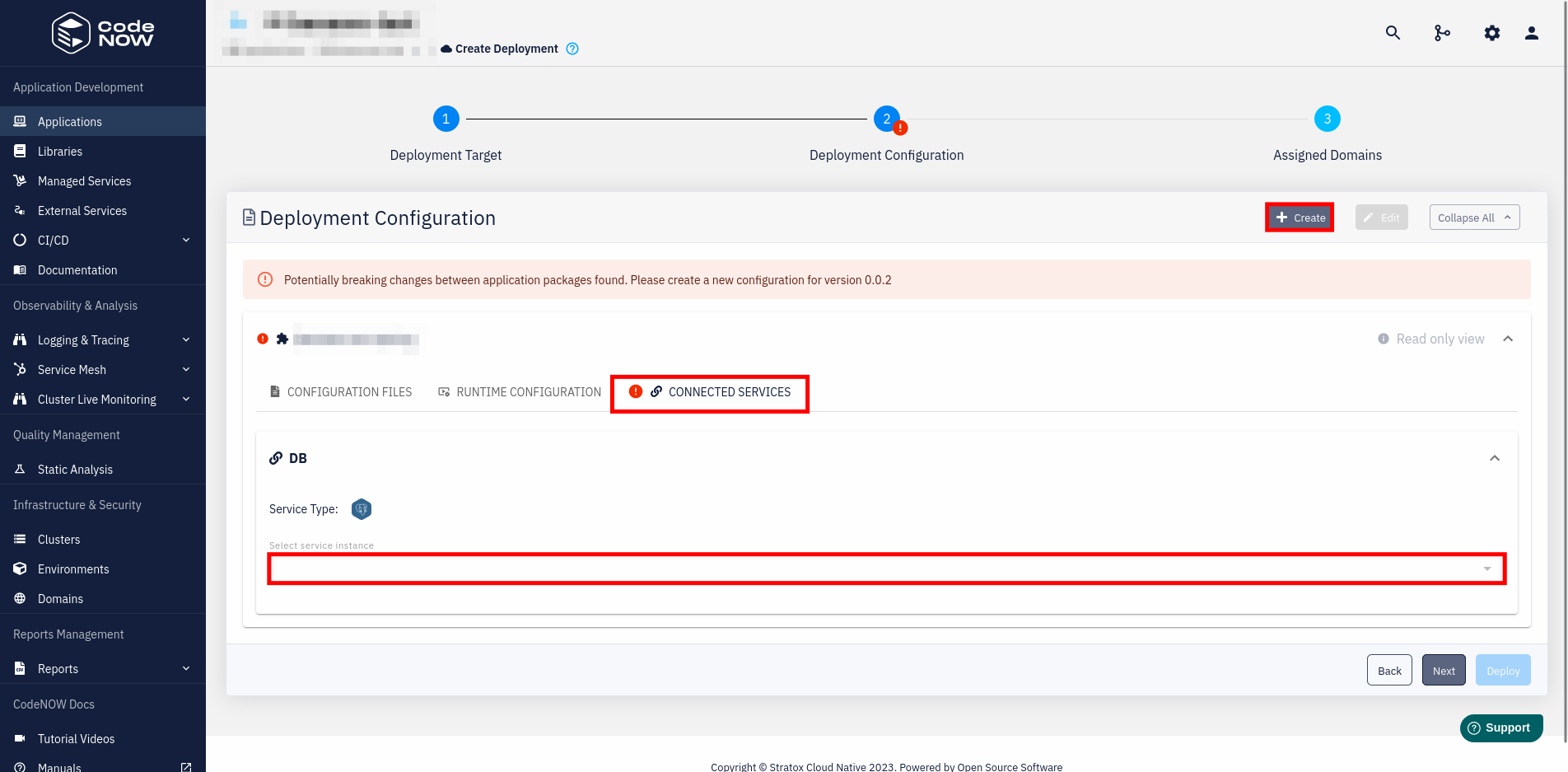Switch to the Runtime Configuration tab

(x=520, y=392)
